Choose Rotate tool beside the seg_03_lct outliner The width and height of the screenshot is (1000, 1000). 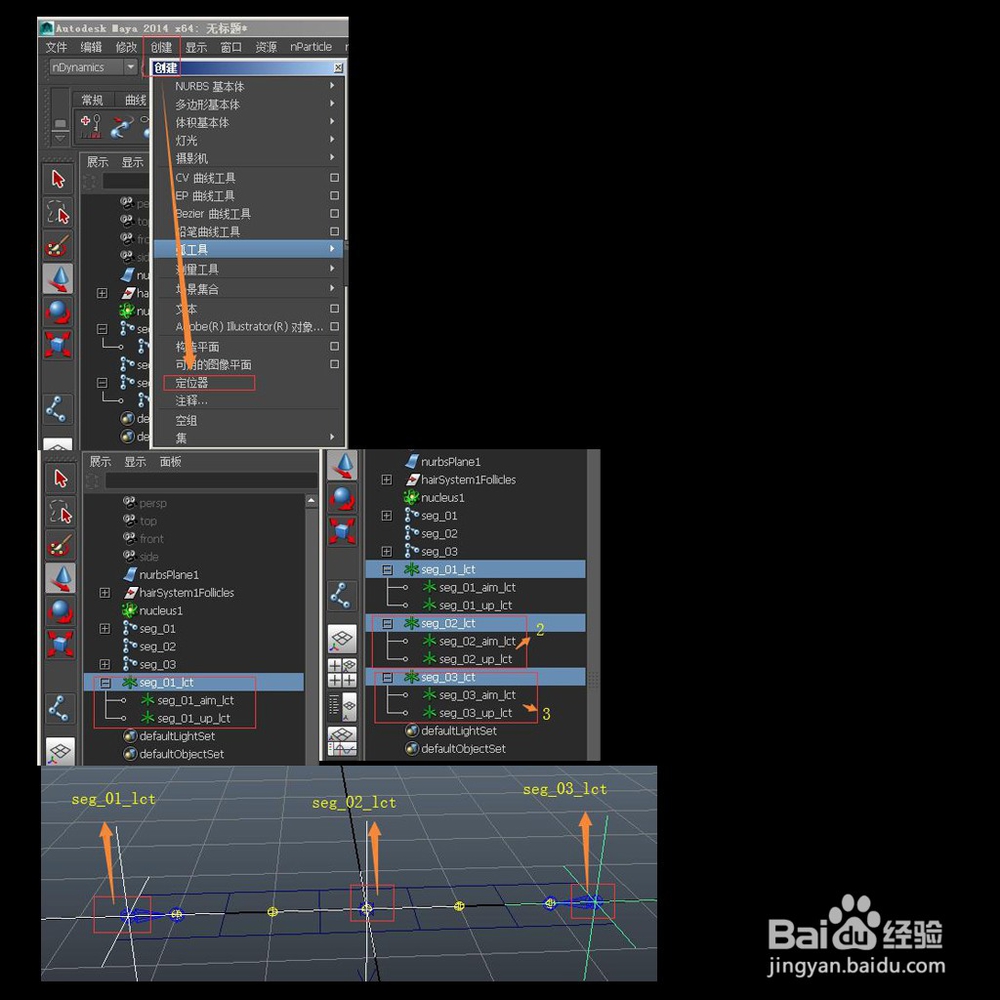[x=342, y=498]
